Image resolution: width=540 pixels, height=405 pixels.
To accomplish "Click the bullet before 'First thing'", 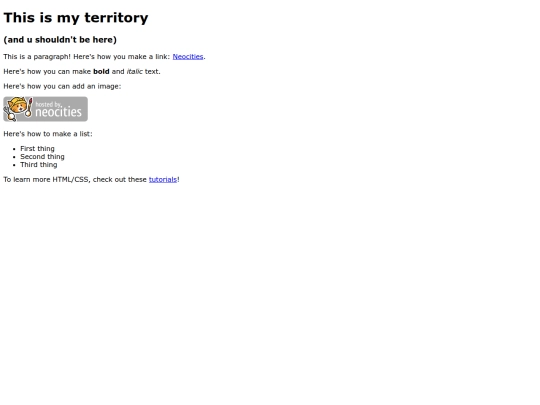I will [x=14, y=149].
